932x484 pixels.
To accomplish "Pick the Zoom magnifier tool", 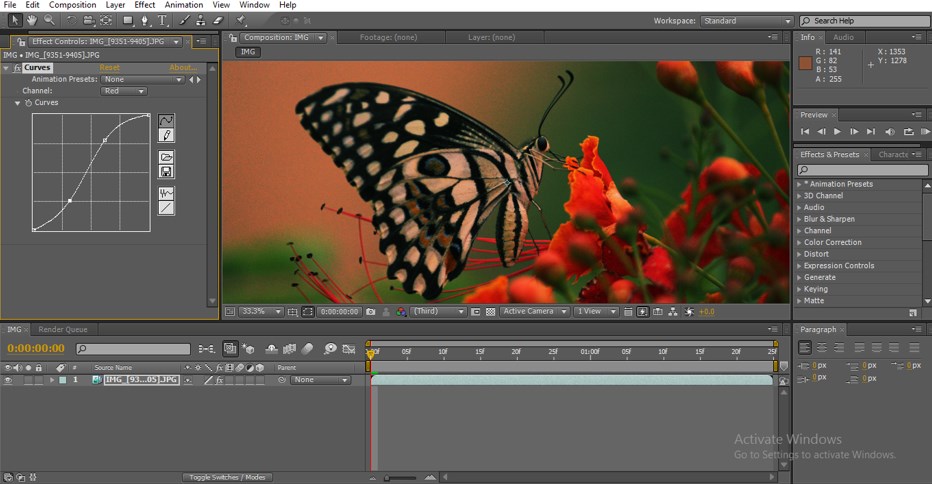I will [49, 20].
